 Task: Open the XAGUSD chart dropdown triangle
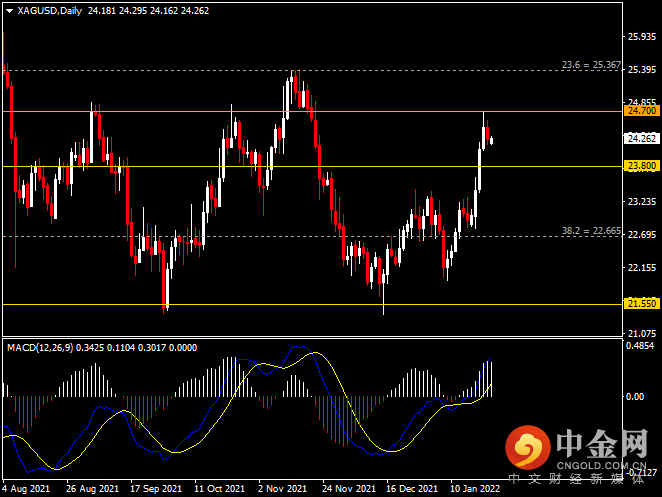(x=9, y=11)
